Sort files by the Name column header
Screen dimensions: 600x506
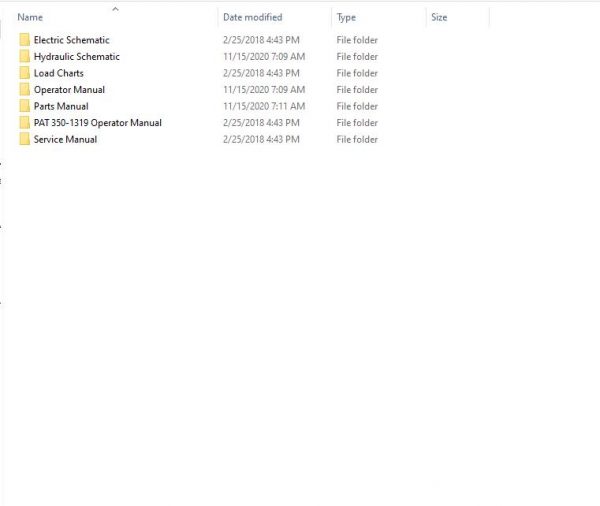click(30, 17)
